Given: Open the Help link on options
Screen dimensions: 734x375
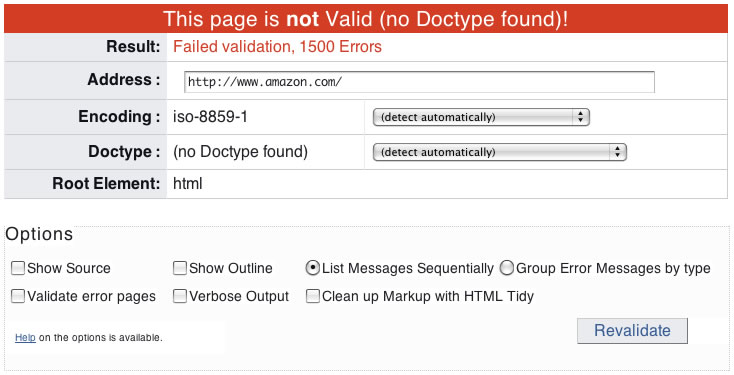Looking at the screenshot, I should (25, 338).
